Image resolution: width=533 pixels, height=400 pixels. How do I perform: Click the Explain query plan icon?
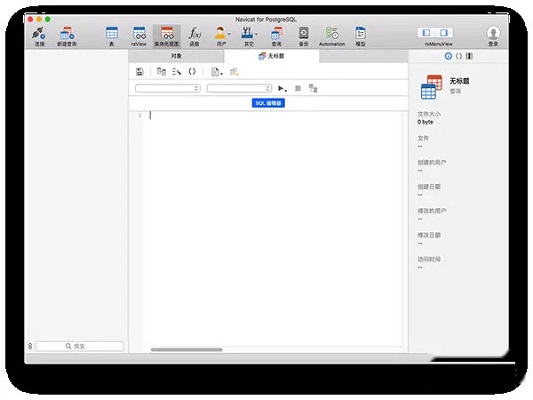pos(313,89)
